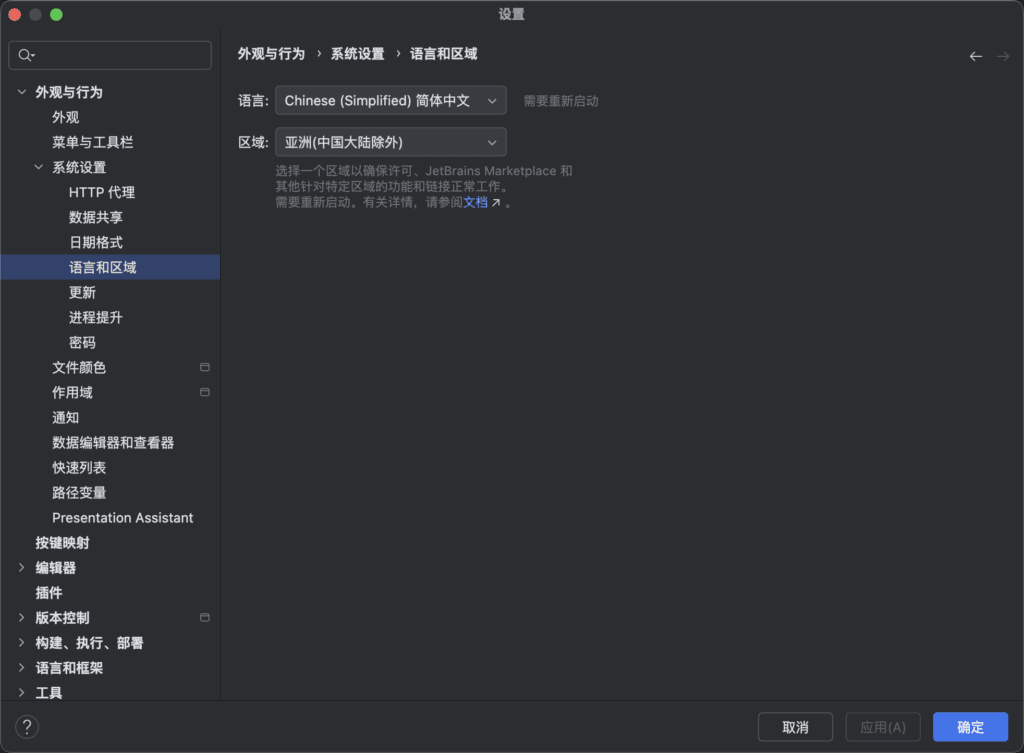Click project-level icon beside 版本控制
The height and width of the screenshot is (753, 1024).
205,617
